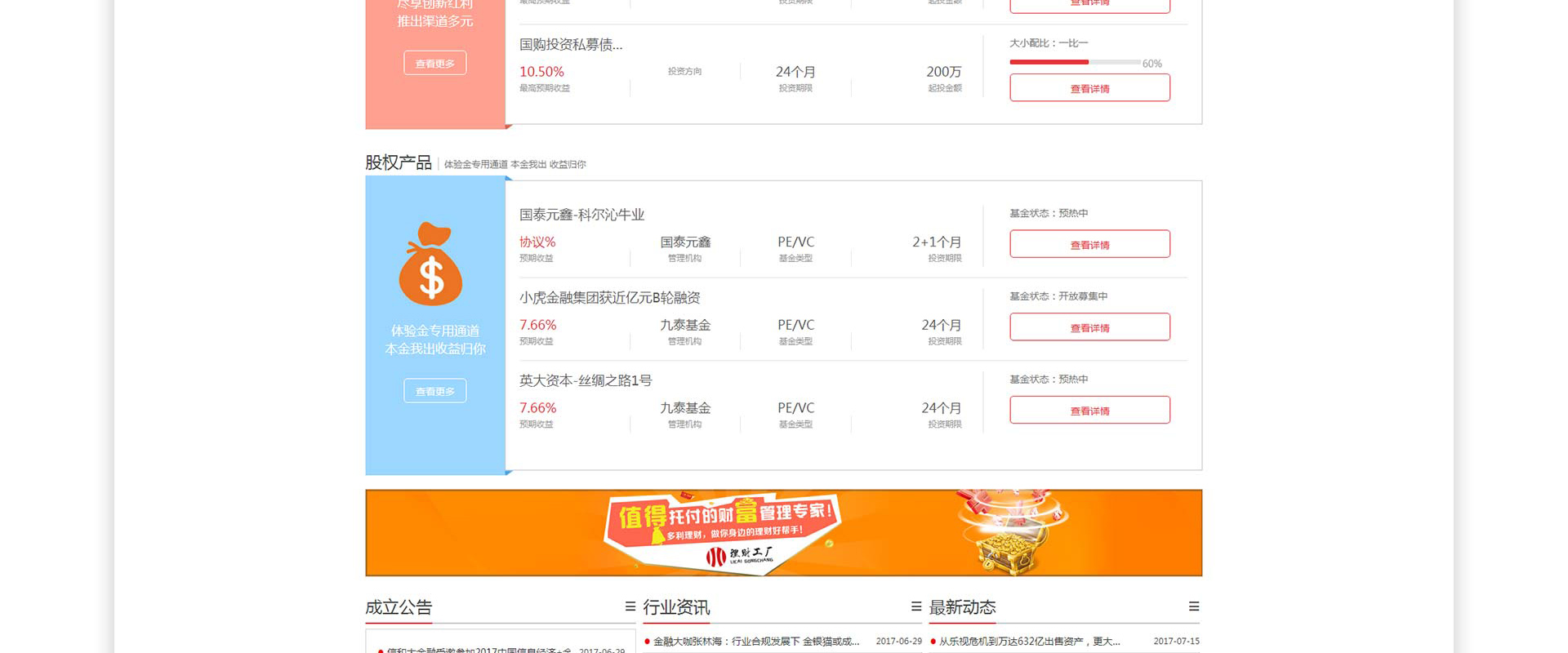Open the 最新动态 list menu icon

click(x=1194, y=606)
